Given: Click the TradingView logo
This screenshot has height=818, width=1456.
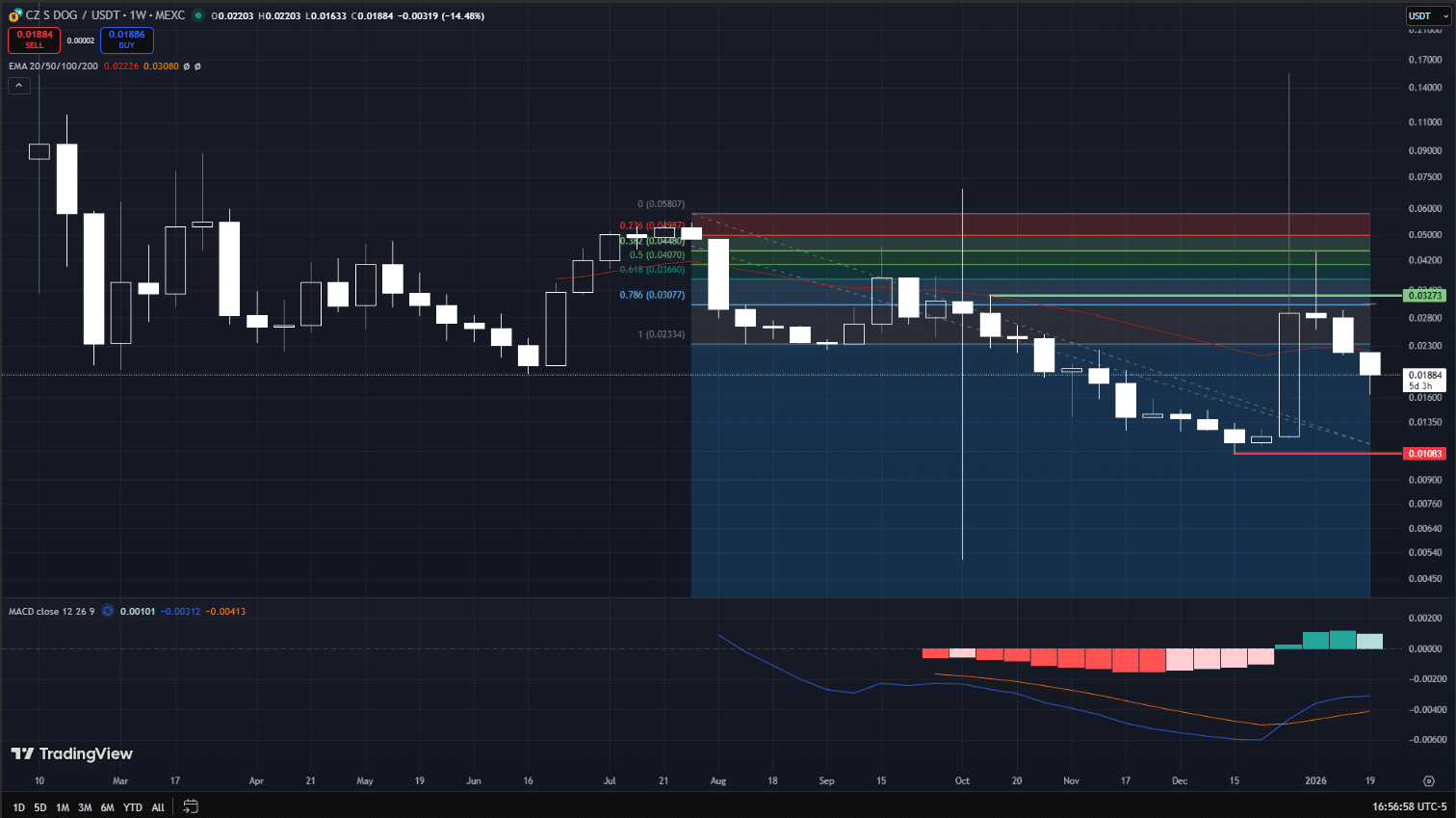Looking at the screenshot, I should coord(72,753).
